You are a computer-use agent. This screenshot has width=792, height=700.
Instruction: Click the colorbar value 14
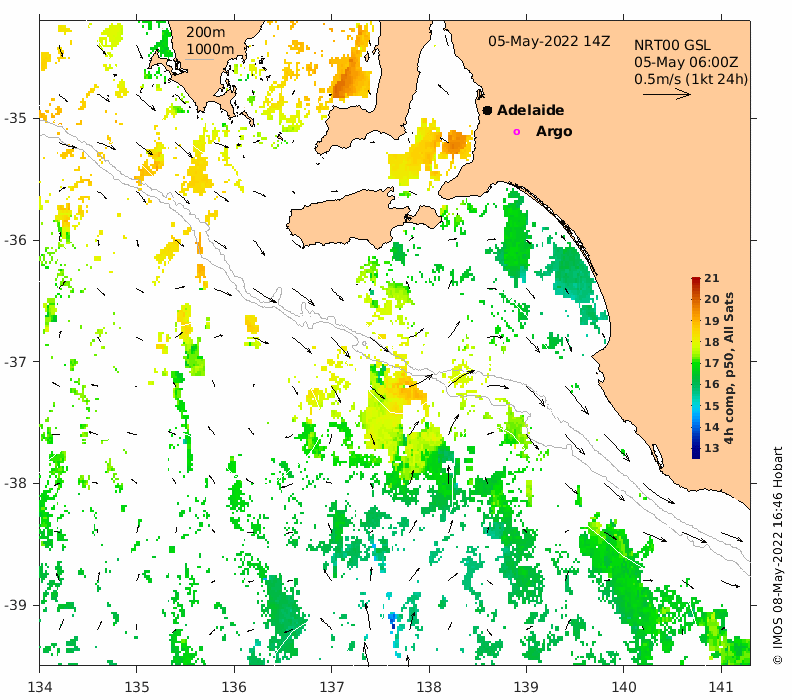pos(712,427)
